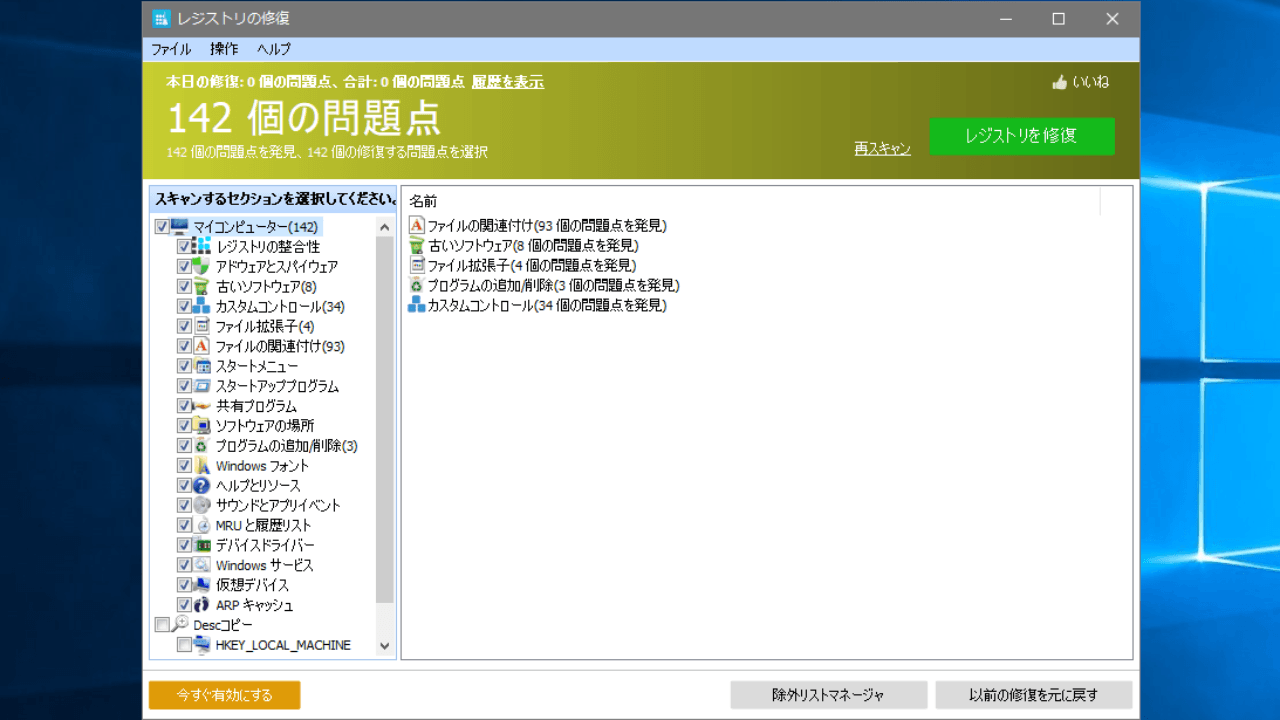This screenshot has height=720, width=1280.
Task: Click the ARP キャッシュ footprint icon
Action: 202,605
